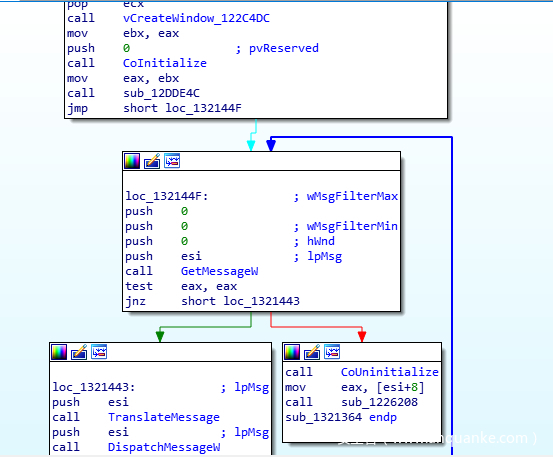Click the color picker icon in the loc_132144F node
Image resolution: width=553 pixels, height=457 pixels.
click(132, 161)
